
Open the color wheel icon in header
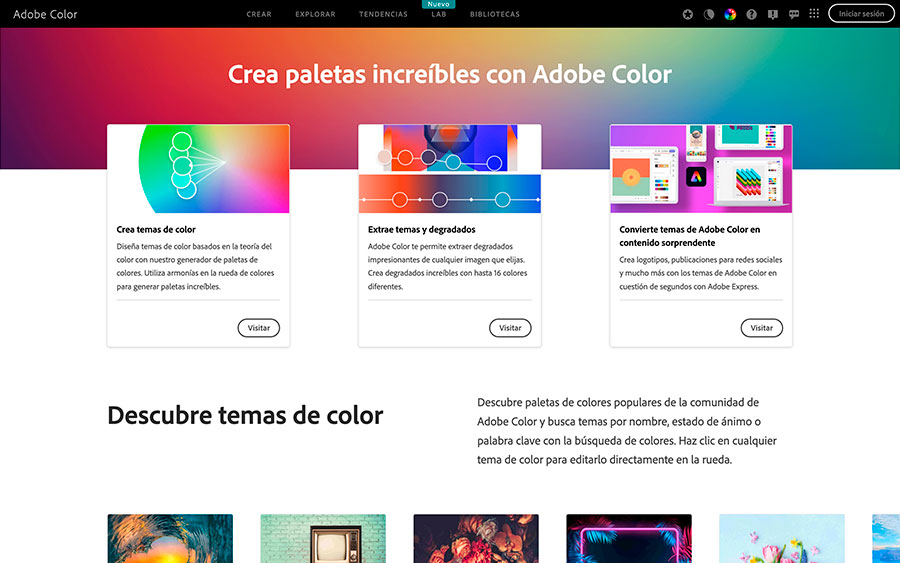tap(730, 15)
